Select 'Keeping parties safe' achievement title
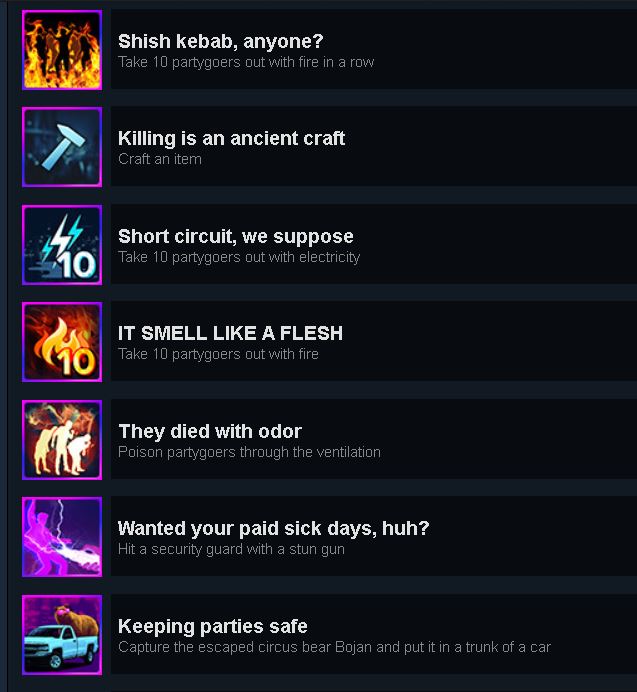 [213, 626]
